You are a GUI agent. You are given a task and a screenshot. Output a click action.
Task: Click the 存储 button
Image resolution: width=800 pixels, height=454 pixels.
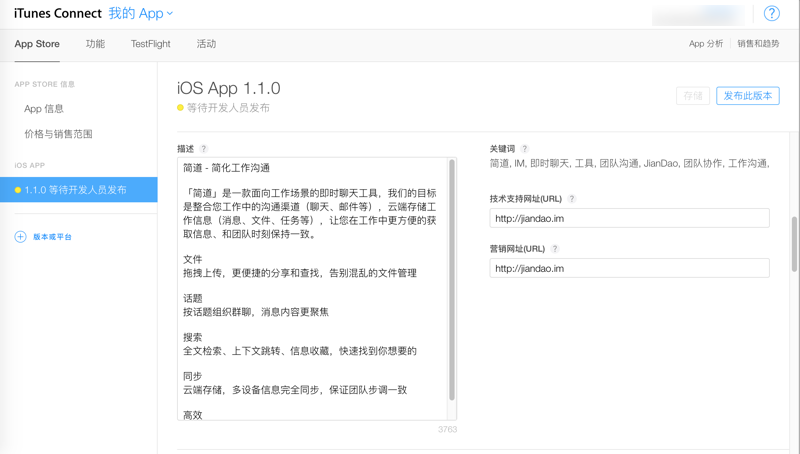(691, 96)
